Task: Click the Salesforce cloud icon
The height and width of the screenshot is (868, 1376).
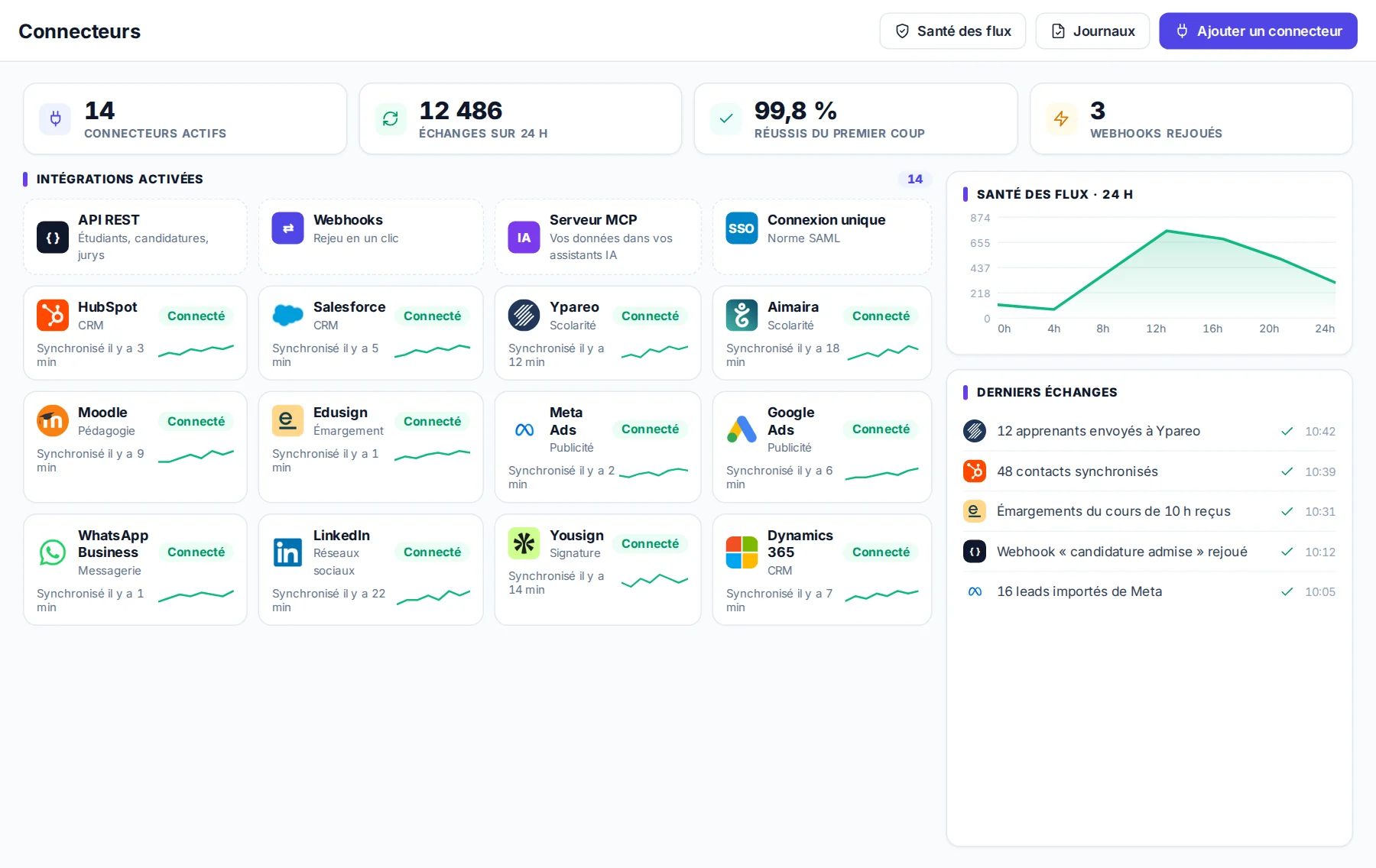Action: [288, 315]
